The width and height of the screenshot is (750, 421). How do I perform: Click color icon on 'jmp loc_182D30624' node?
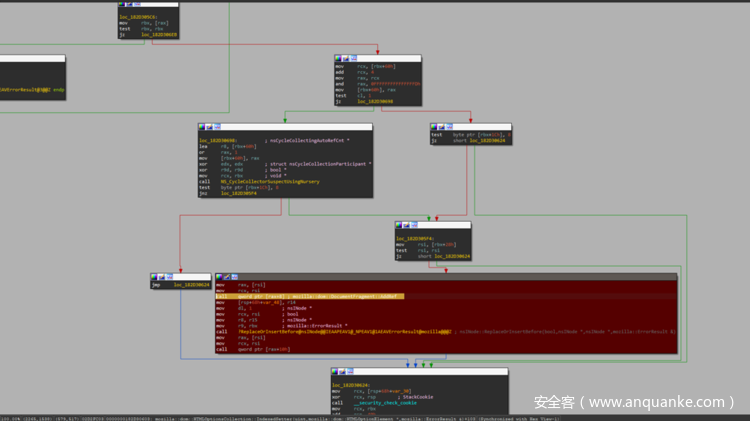click(x=153, y=276)
